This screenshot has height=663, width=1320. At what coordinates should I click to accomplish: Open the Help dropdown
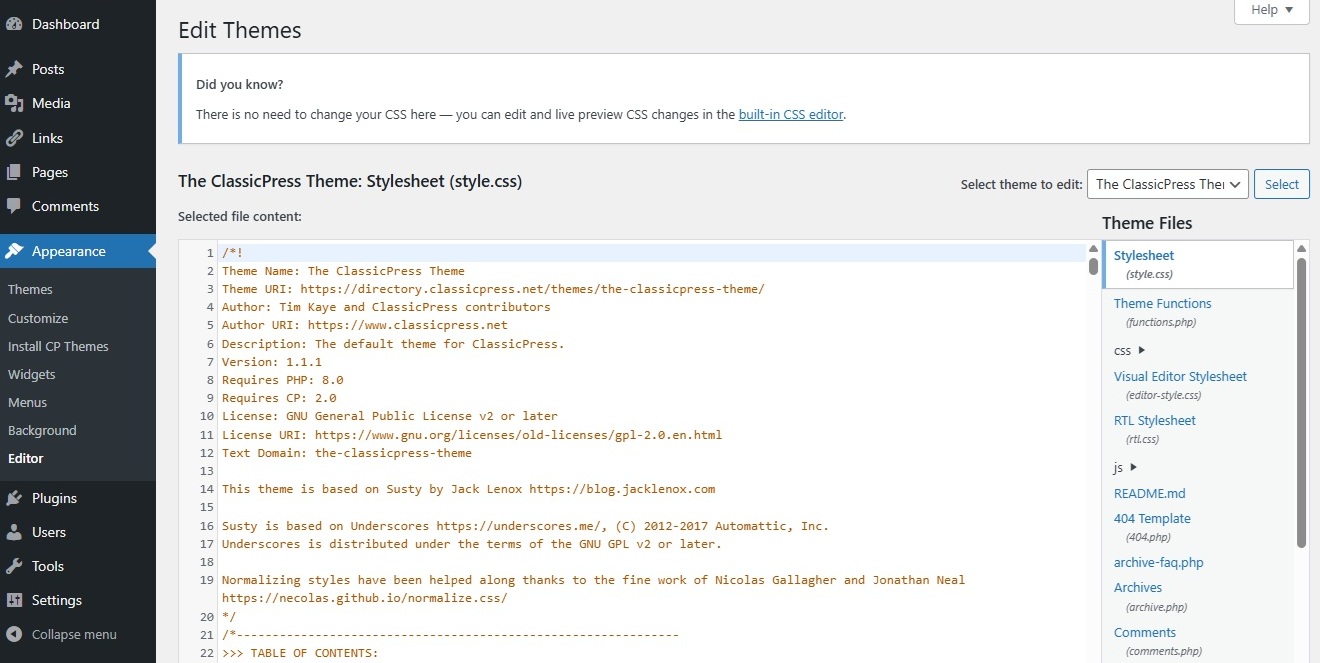1270,9
